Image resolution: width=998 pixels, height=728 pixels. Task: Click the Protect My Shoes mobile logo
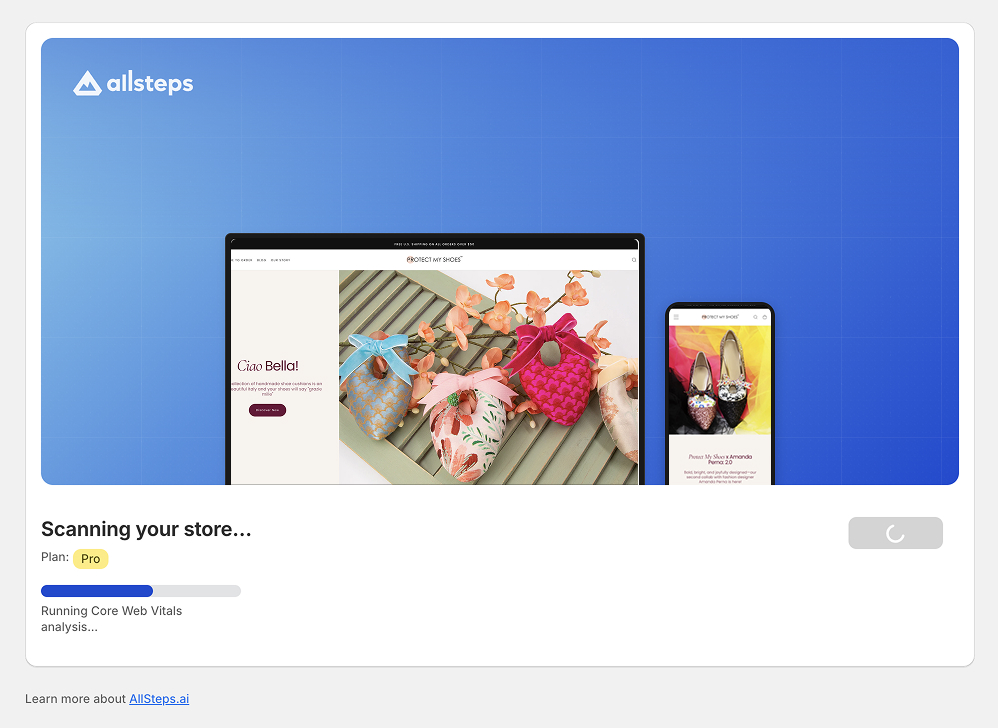click(720, 317)
